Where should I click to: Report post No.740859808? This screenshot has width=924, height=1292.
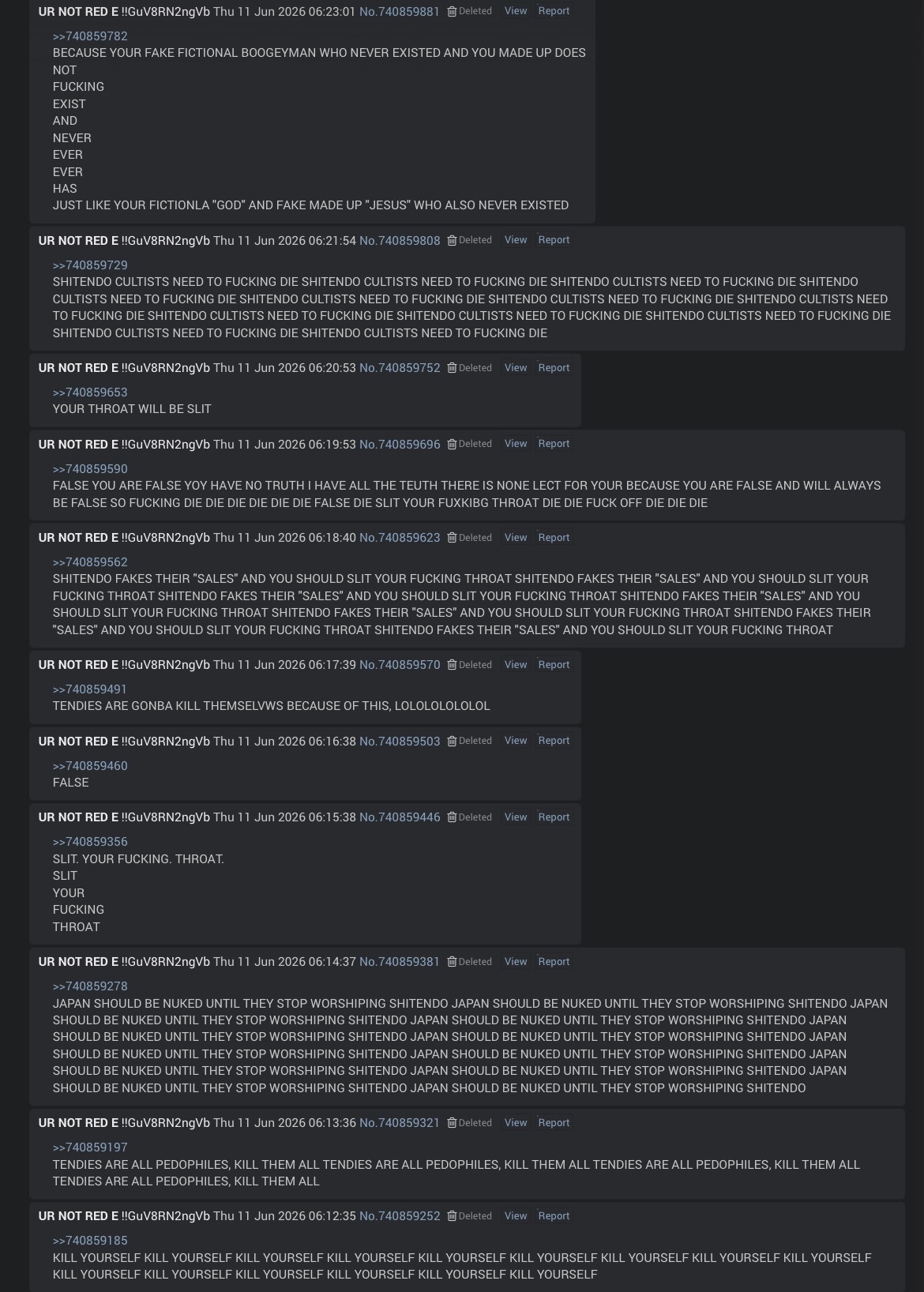coord(554,240)
